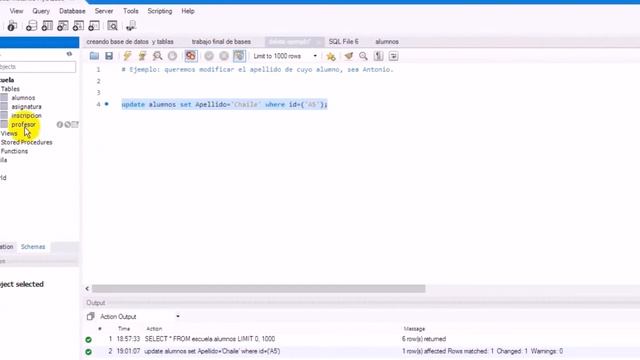Click the reconnect to DBMS icon
Screen dimensions: 640x360
(x=131, y=26)
